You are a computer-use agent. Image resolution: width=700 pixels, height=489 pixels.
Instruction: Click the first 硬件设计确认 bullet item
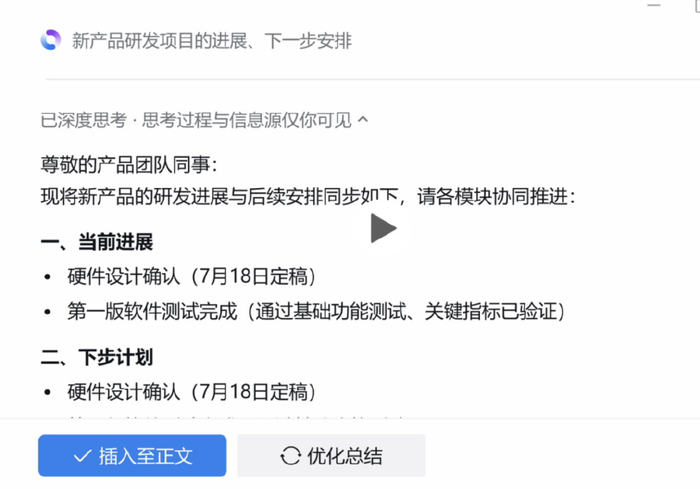(192, 276)
